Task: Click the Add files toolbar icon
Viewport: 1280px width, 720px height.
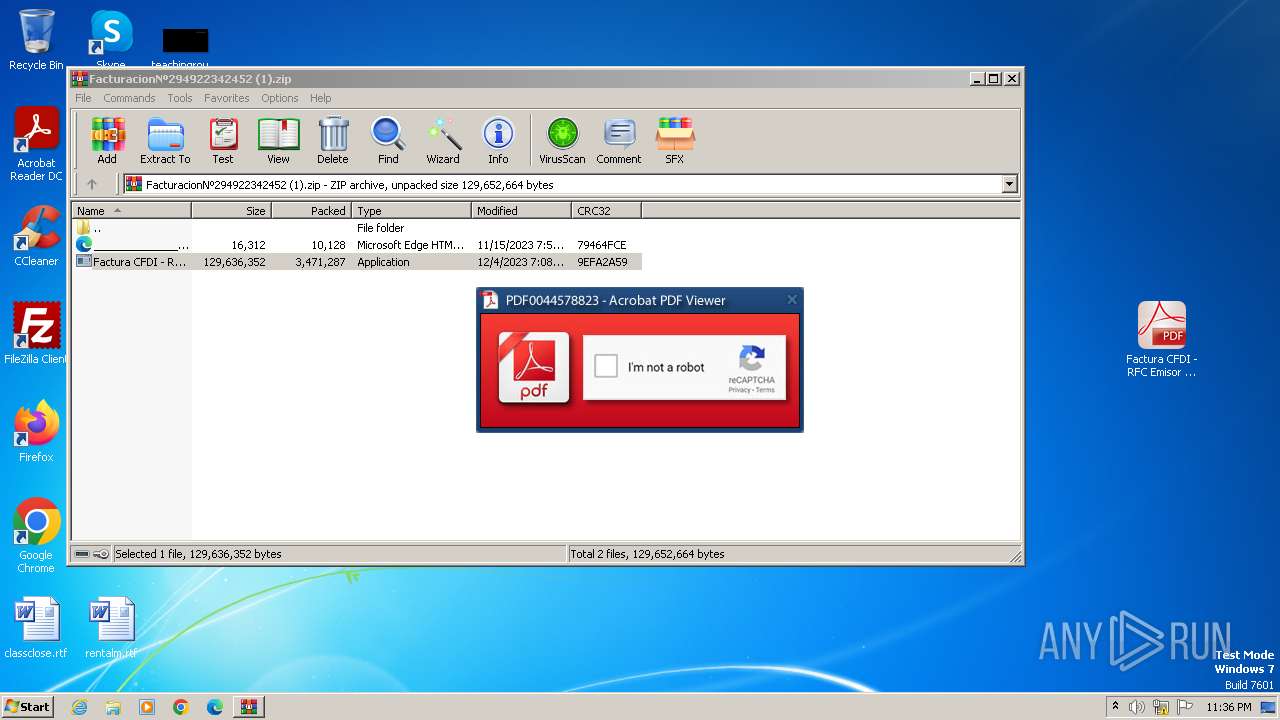Action: (x=107, y=141)
